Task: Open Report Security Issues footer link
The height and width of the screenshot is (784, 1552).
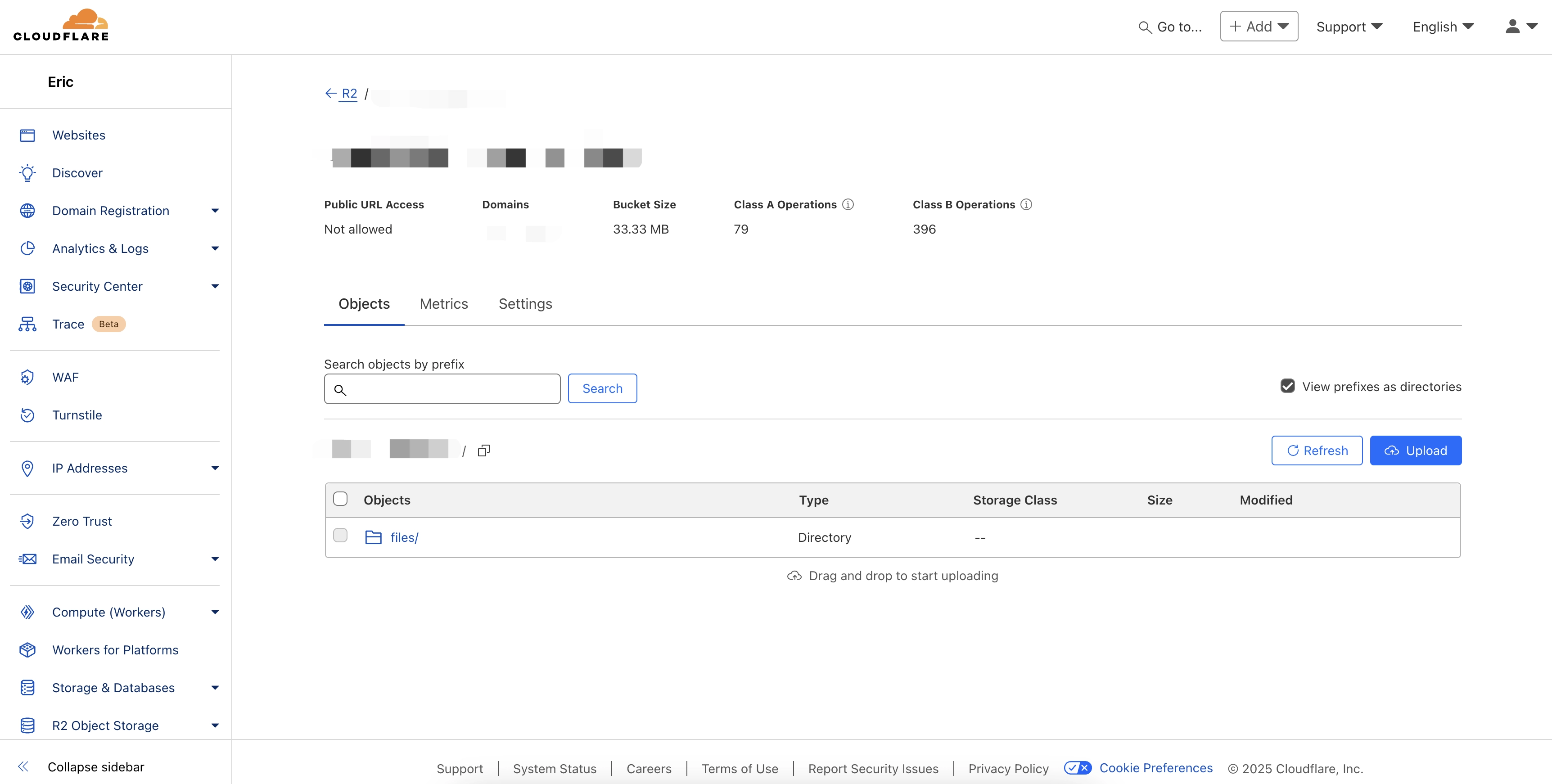Action: tap(873, 769)
